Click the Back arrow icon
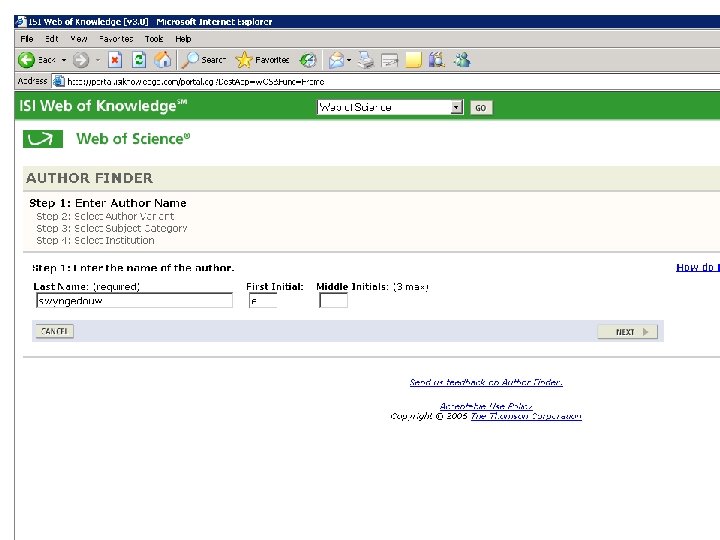 click(26, 60)
